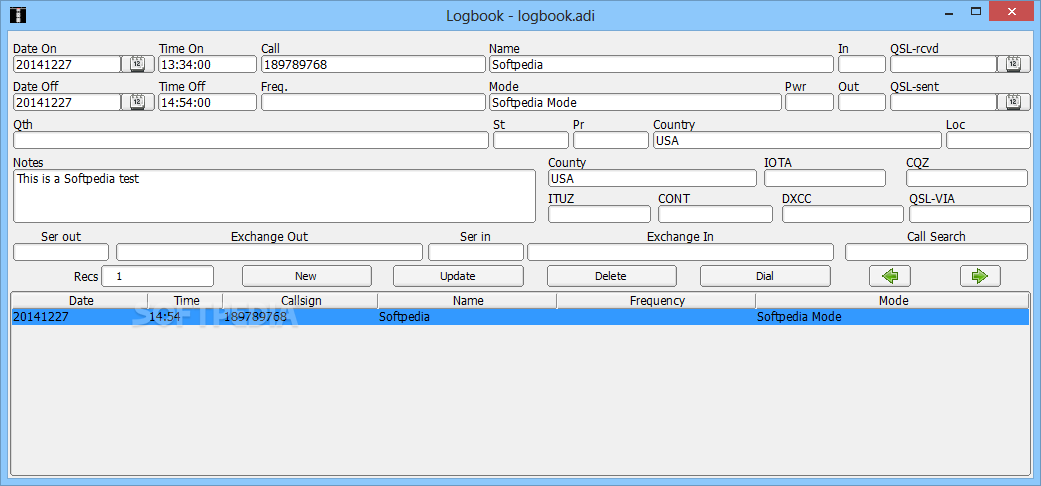The image size is (1041, 486).
Task: Click the CONT input field
Action: [x=716, y=214]
